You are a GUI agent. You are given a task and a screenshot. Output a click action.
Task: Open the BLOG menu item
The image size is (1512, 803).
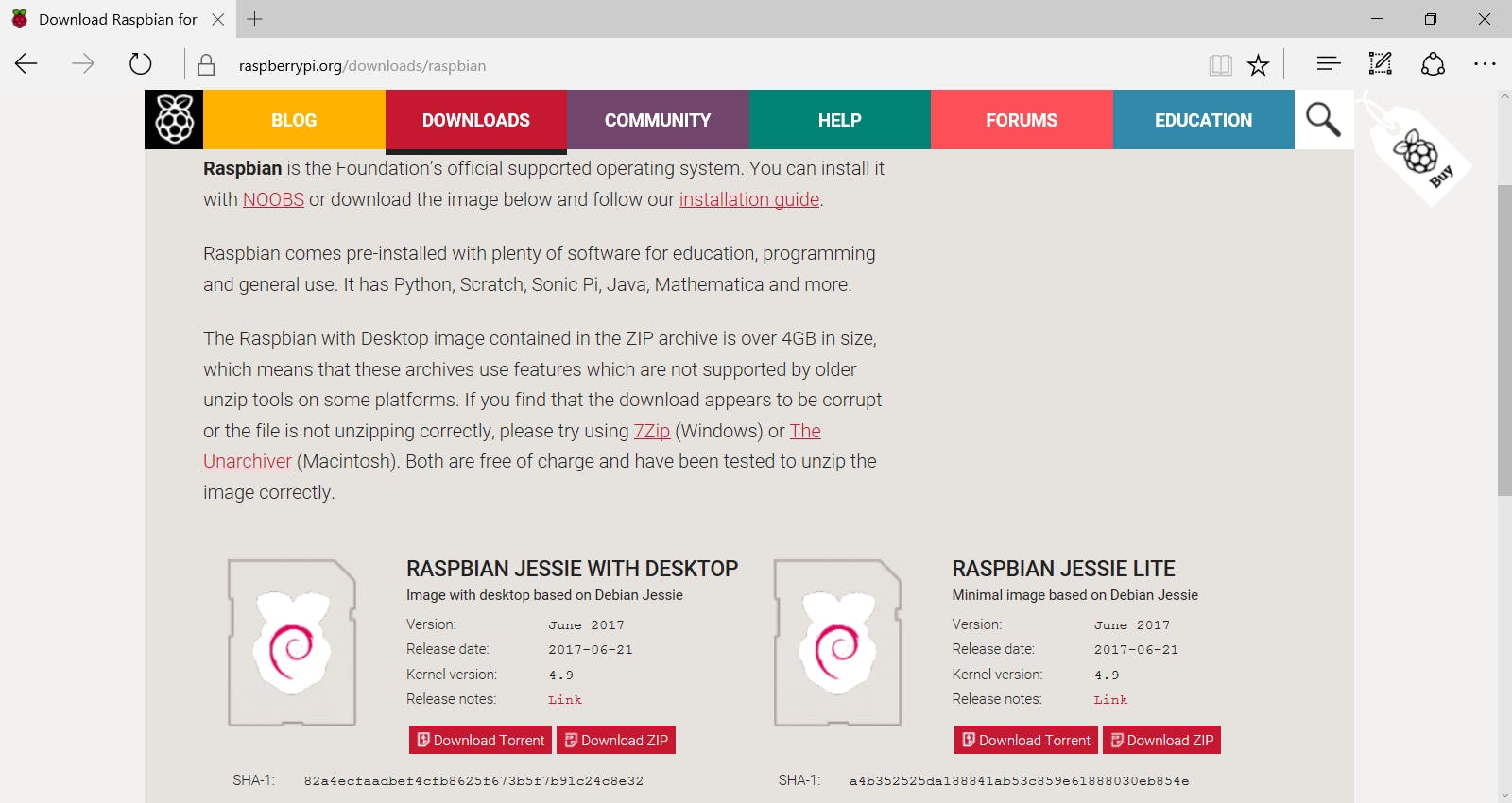tap(294, 120)
